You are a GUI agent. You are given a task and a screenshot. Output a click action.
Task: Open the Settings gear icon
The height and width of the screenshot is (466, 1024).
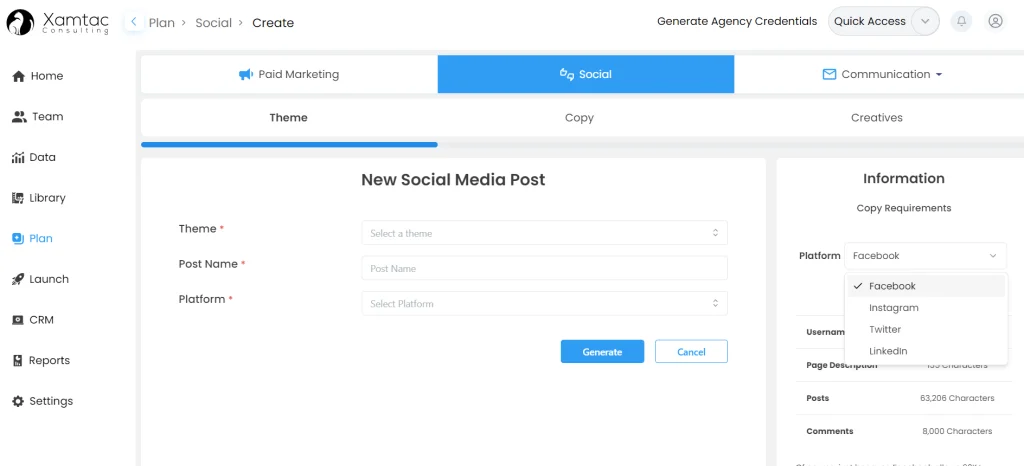point(18,401)
